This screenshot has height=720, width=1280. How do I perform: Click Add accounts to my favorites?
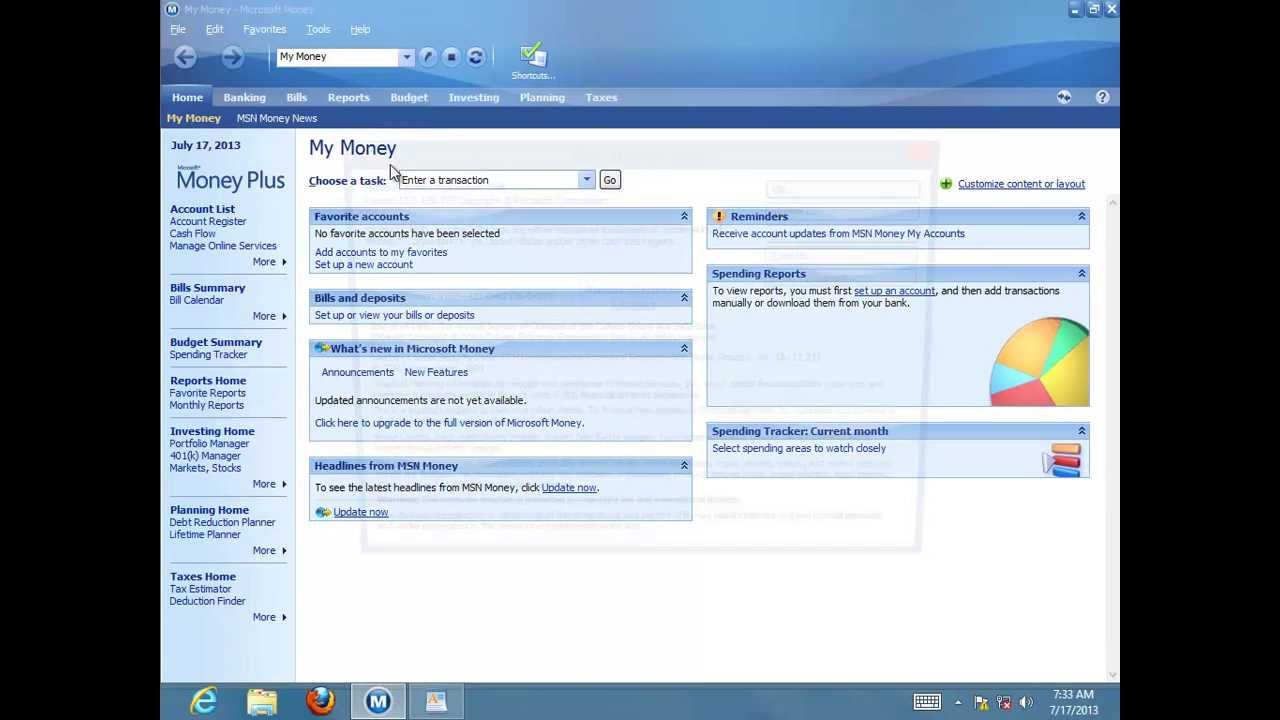381,252
